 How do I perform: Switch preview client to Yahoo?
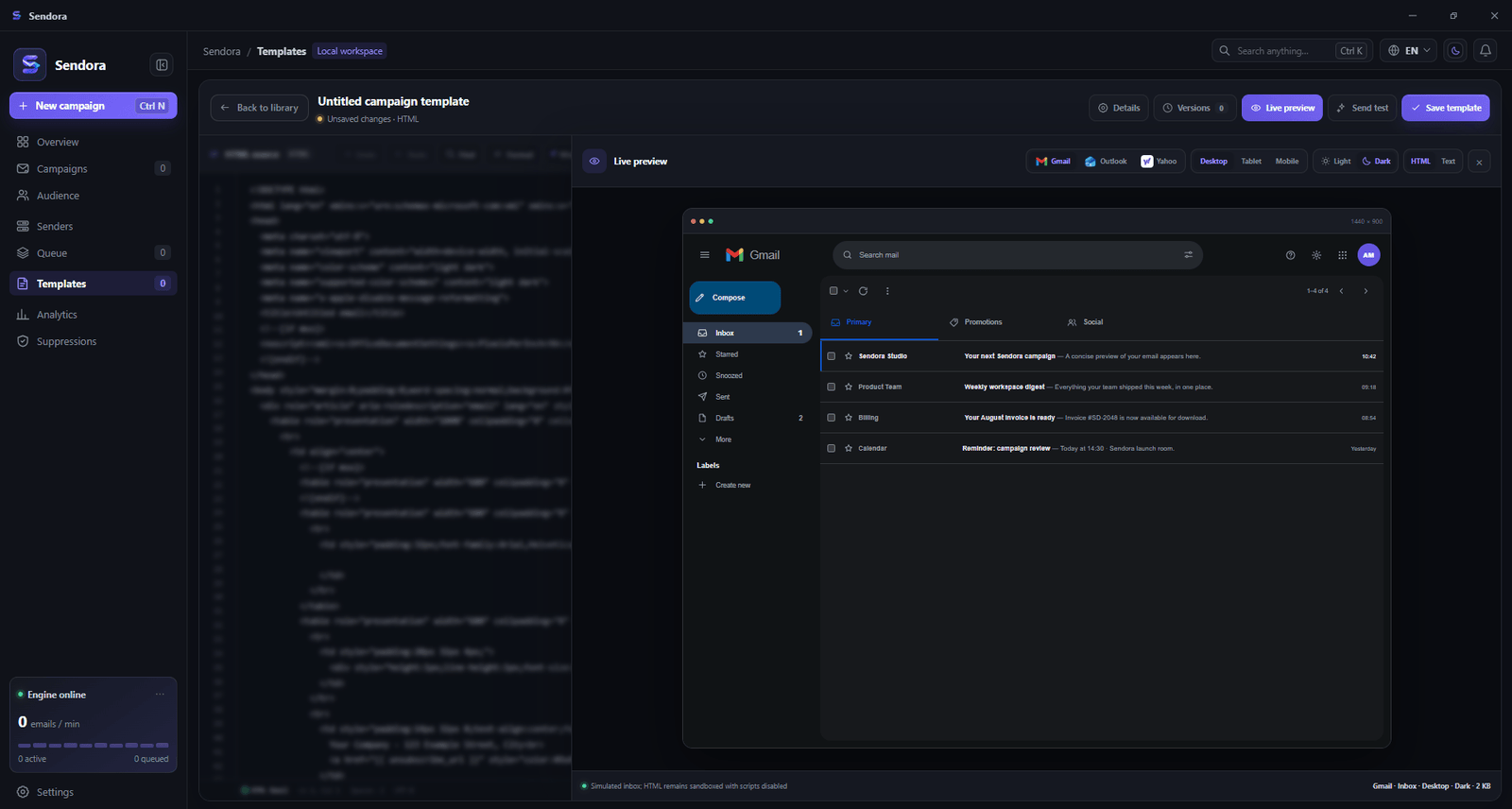point(1159,162)
